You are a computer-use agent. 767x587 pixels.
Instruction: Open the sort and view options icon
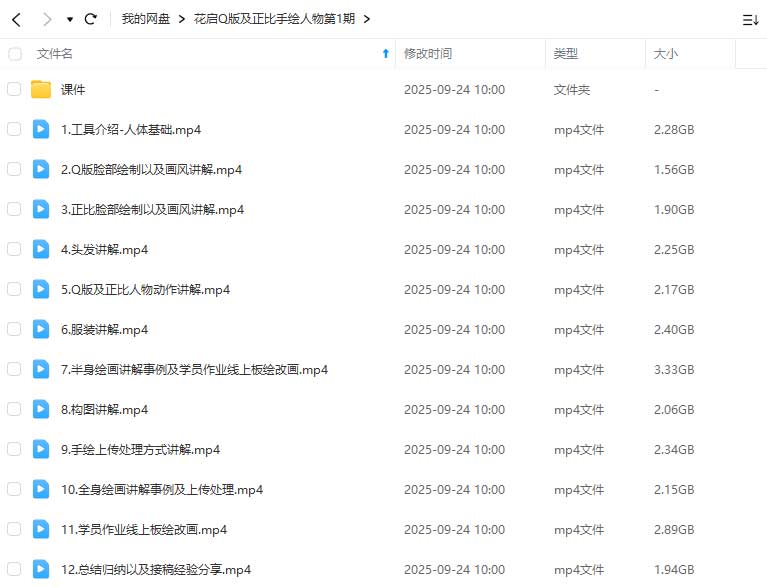click(750, 19)
